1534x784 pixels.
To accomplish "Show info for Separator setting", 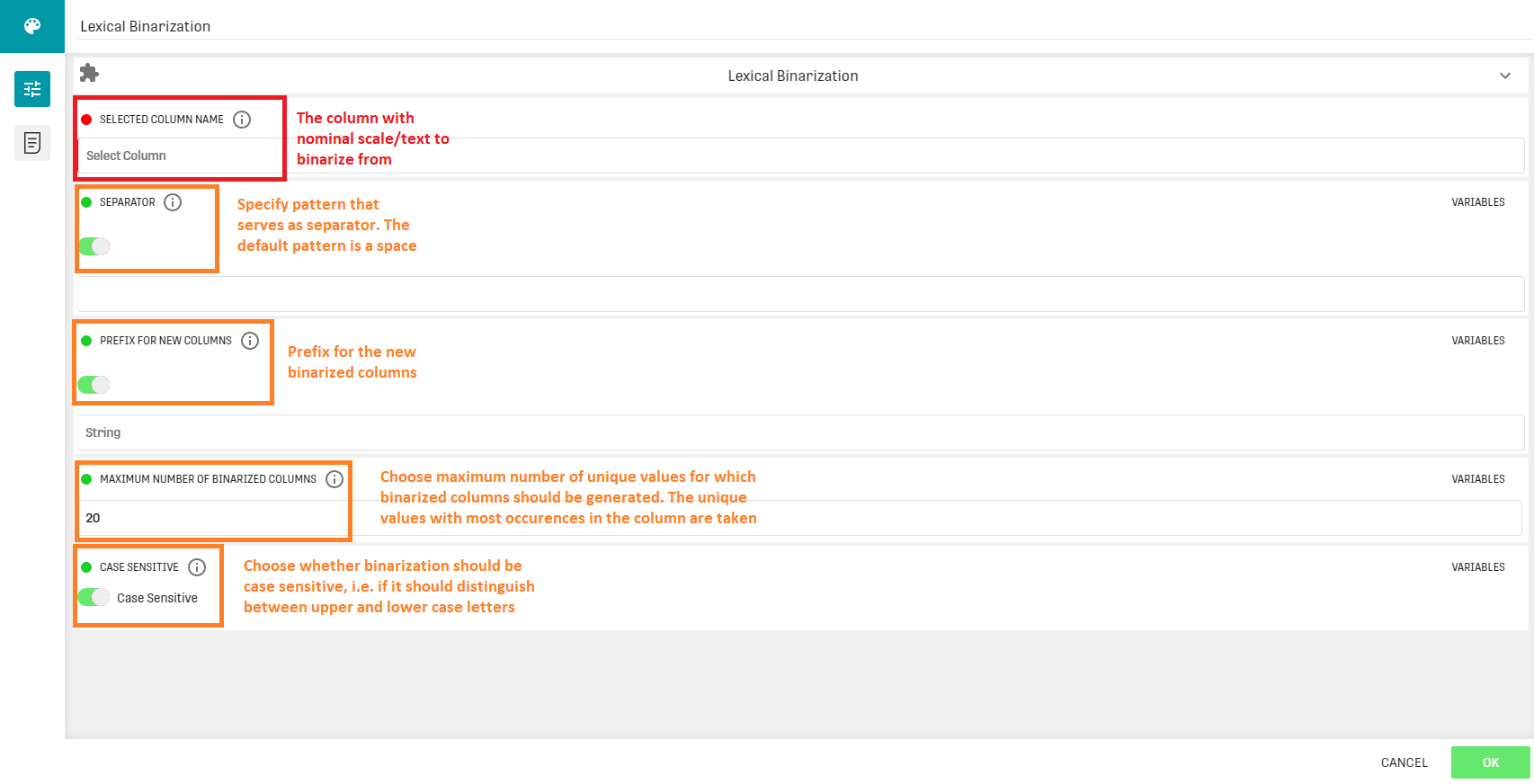I will tap(173, 202).
